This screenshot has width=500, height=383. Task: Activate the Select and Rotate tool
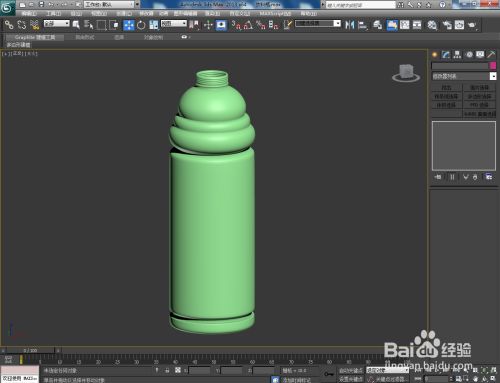(141, 25)
